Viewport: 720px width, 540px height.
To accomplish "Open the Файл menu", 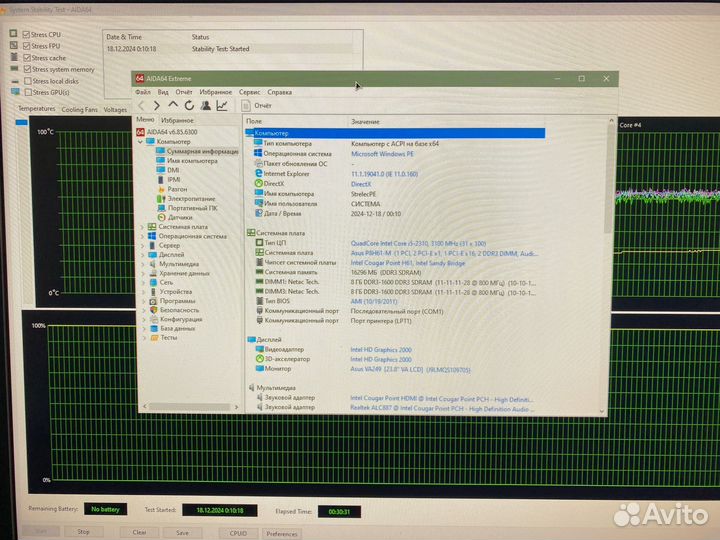I will coord(143,92).
